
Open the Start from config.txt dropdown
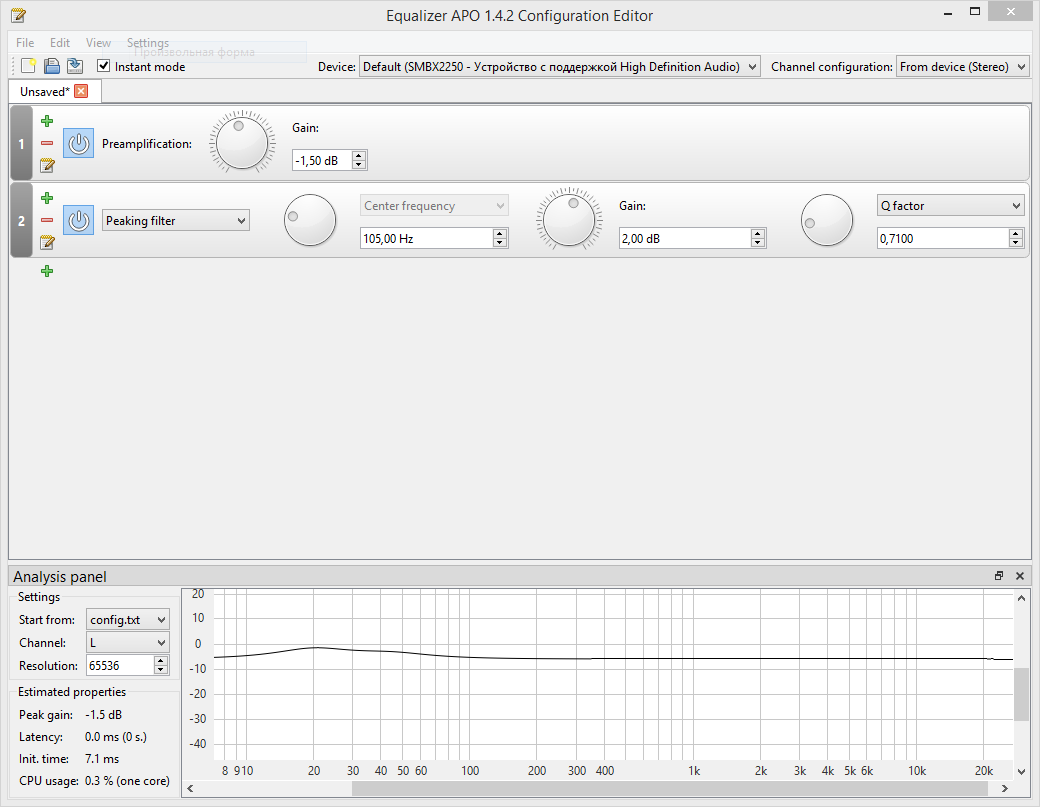tap(127, 619)
